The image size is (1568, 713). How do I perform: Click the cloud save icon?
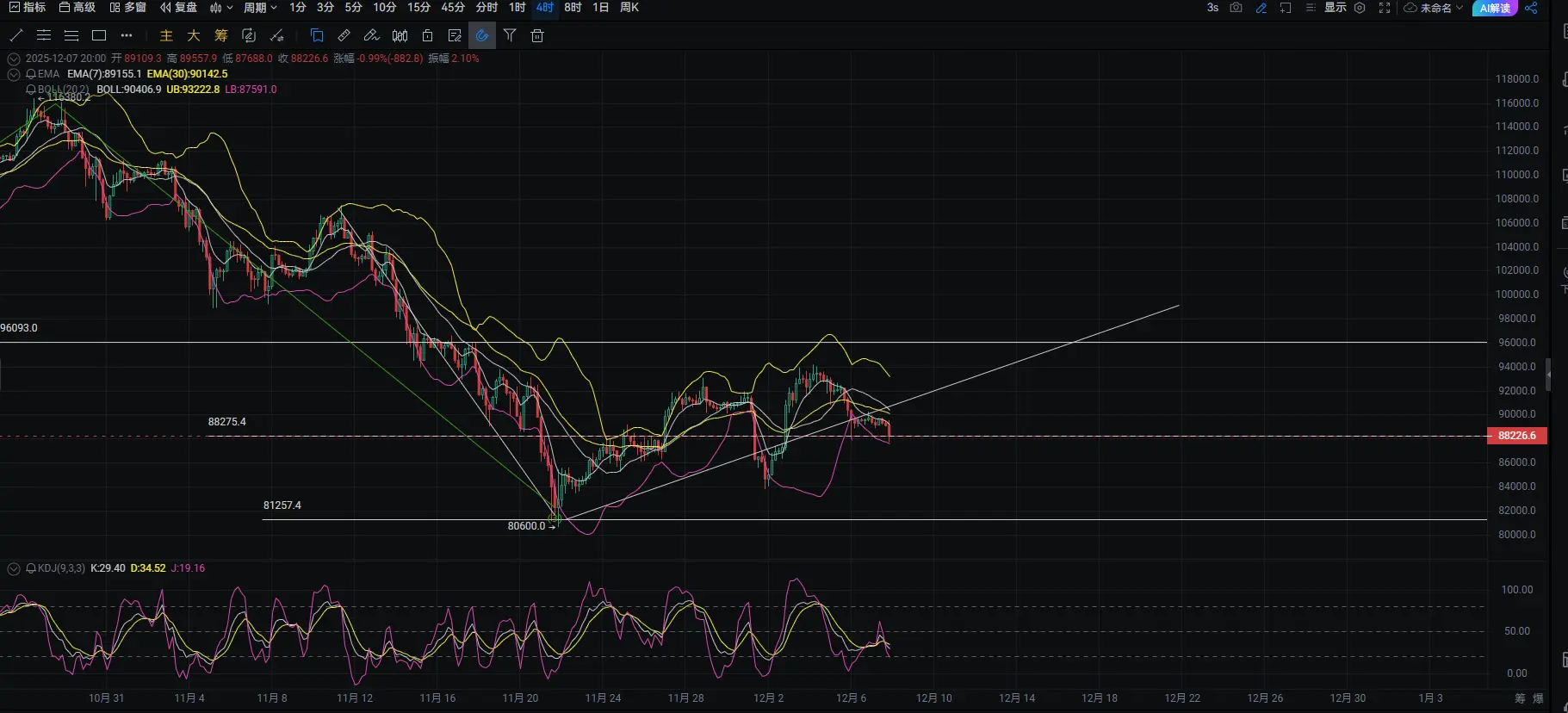tap(1410, 8)
